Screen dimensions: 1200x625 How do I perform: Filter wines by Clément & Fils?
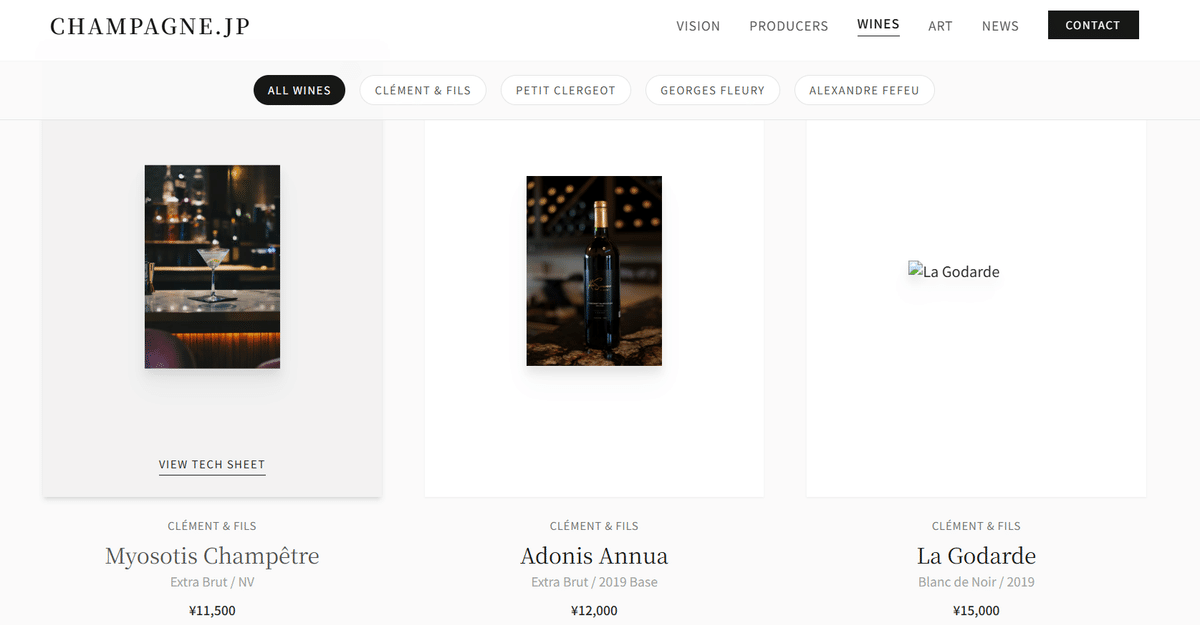[423, 90]
